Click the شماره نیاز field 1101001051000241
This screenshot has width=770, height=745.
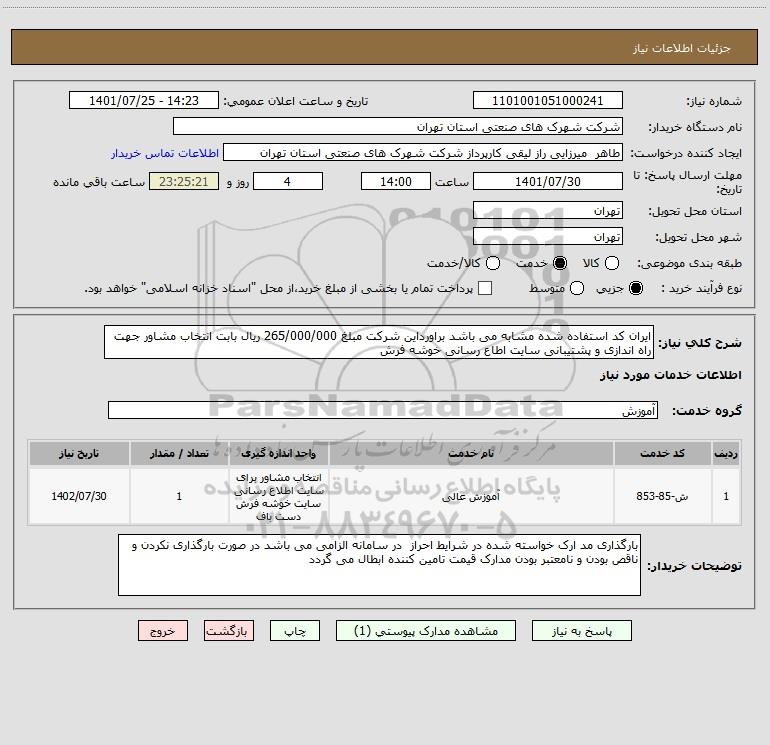pos(548,101)
